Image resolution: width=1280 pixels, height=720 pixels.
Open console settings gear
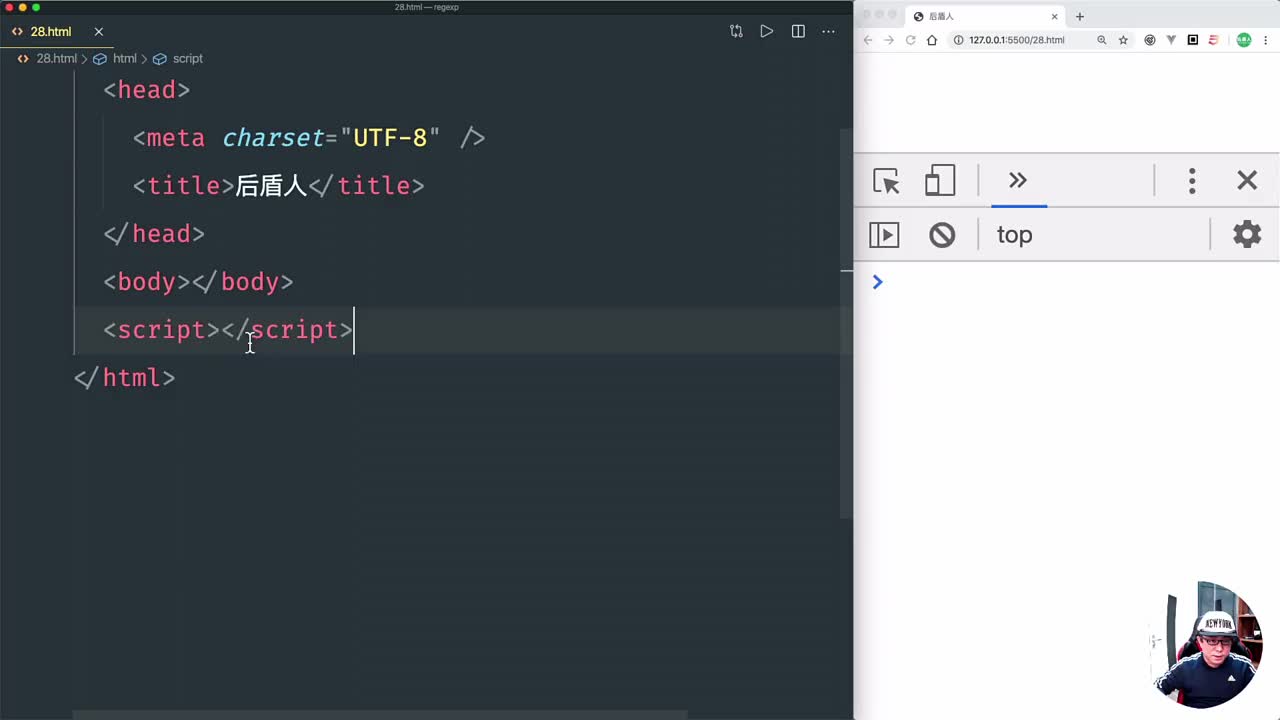tap(1247, 235)
